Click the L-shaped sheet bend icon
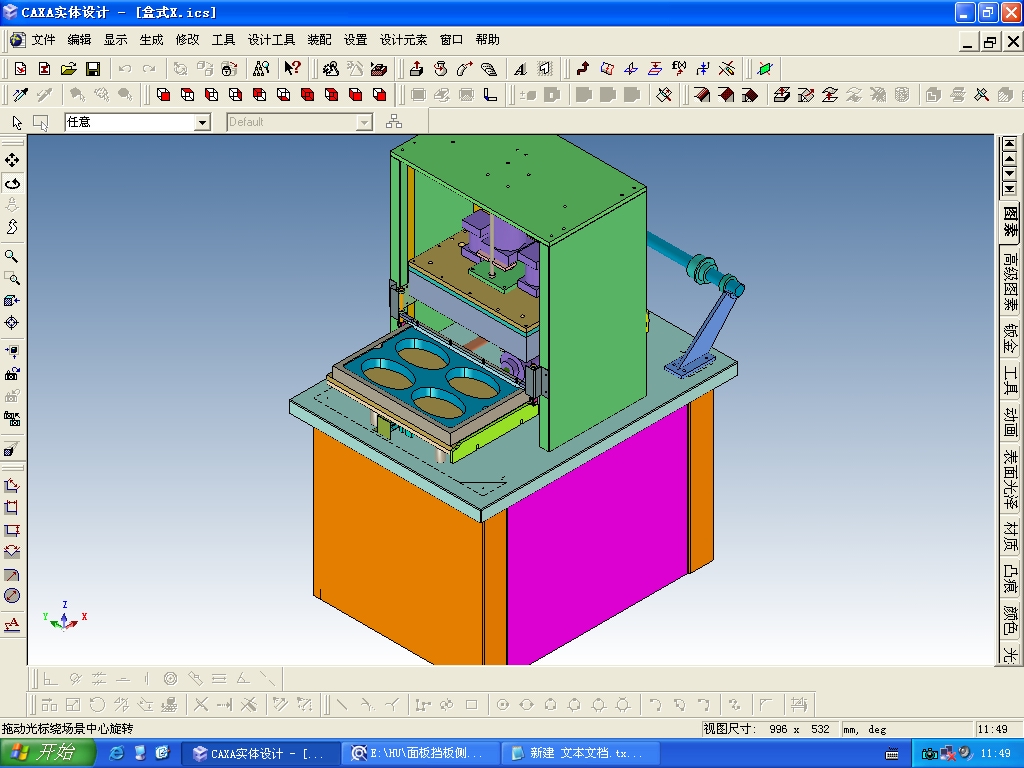 click(x=490, y=95)
